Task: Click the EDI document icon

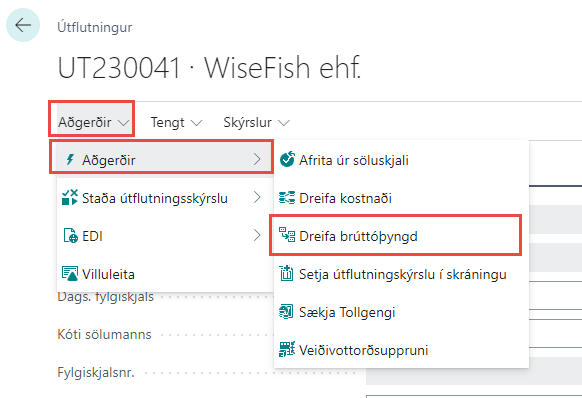Action: tap(70, 235)
